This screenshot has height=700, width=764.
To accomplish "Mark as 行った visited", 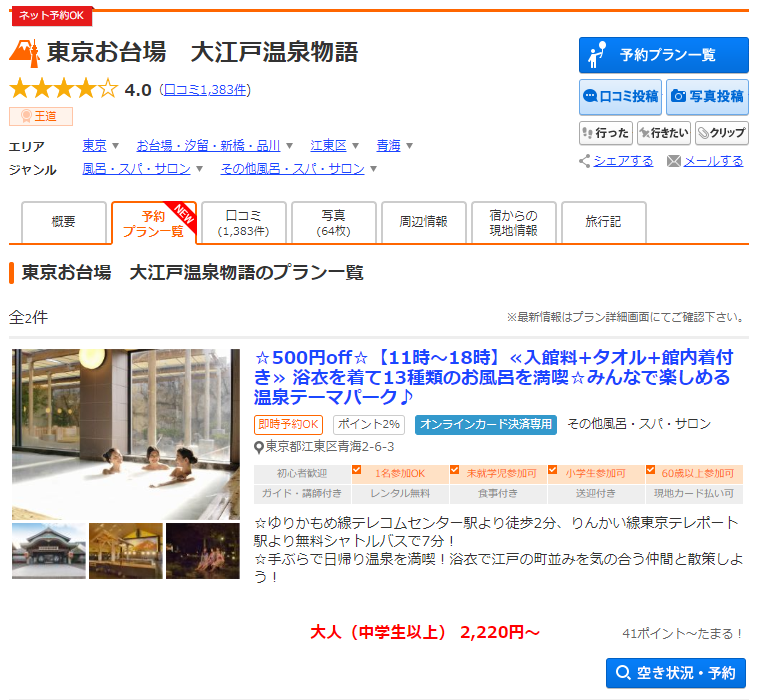I will tap(605, 133).
